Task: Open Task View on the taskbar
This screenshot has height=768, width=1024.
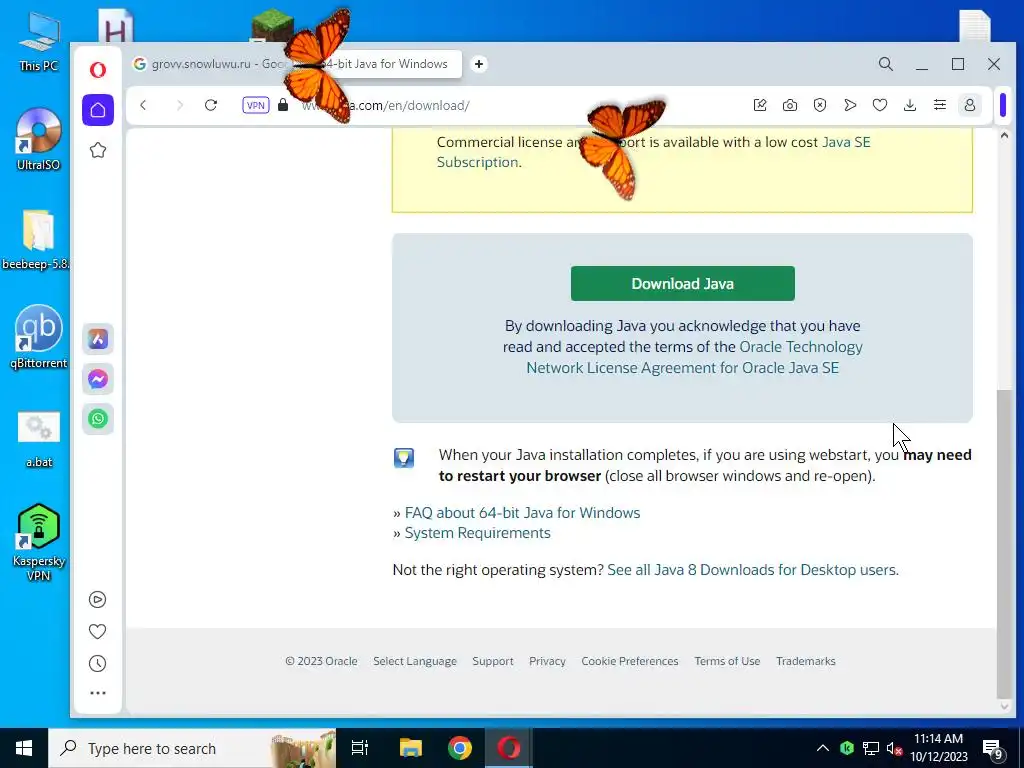Action: (x=360, y=748)
